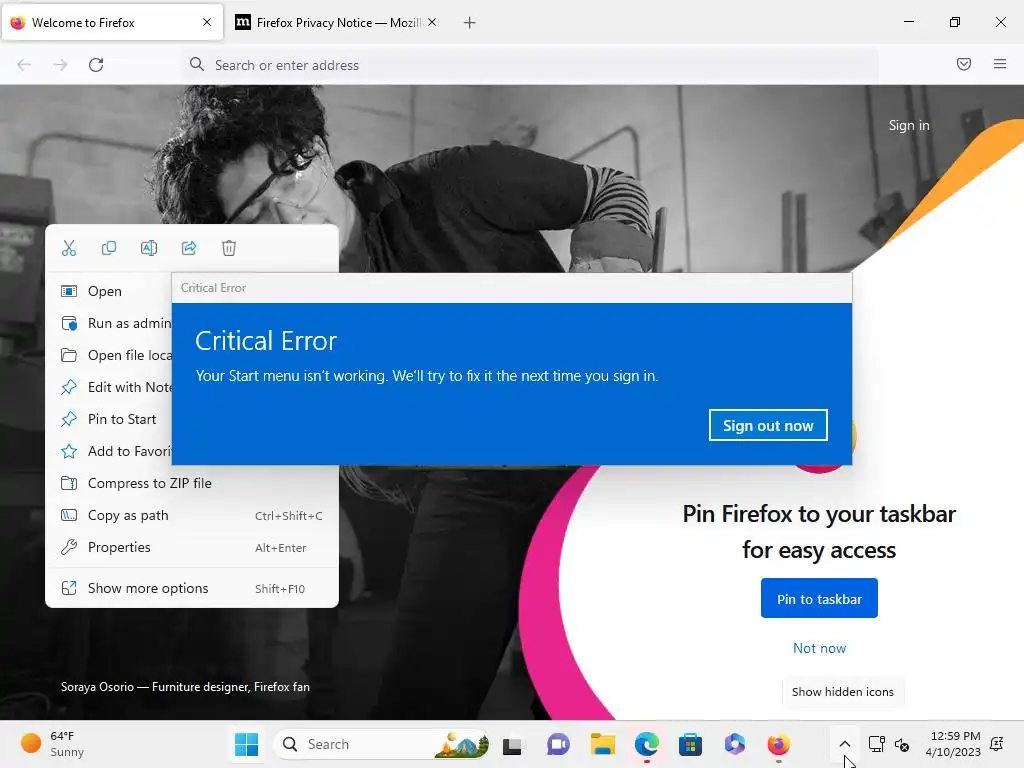Open Properties from the context menu
The width and height of the screenshot is (1024, 768).
192,547
